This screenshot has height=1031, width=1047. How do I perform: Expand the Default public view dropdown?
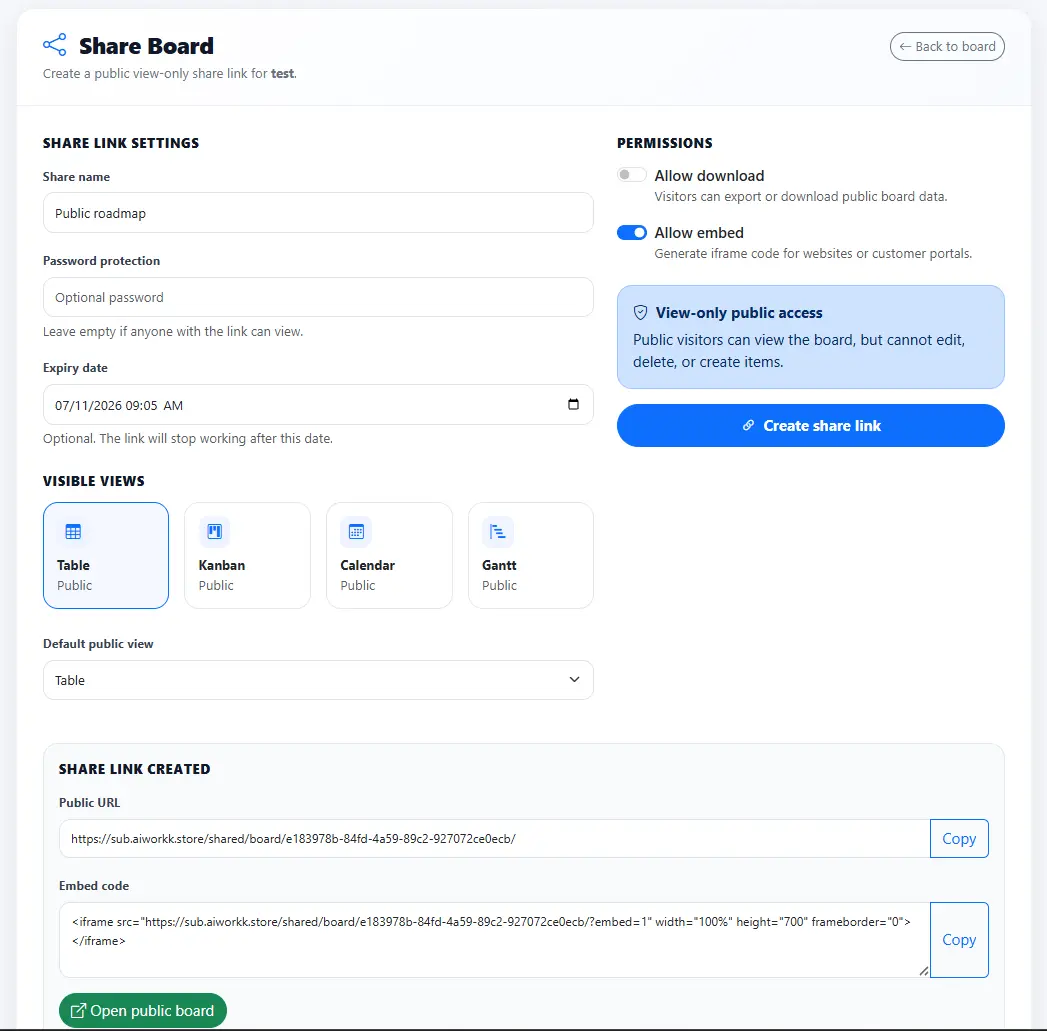coord(318,680)
